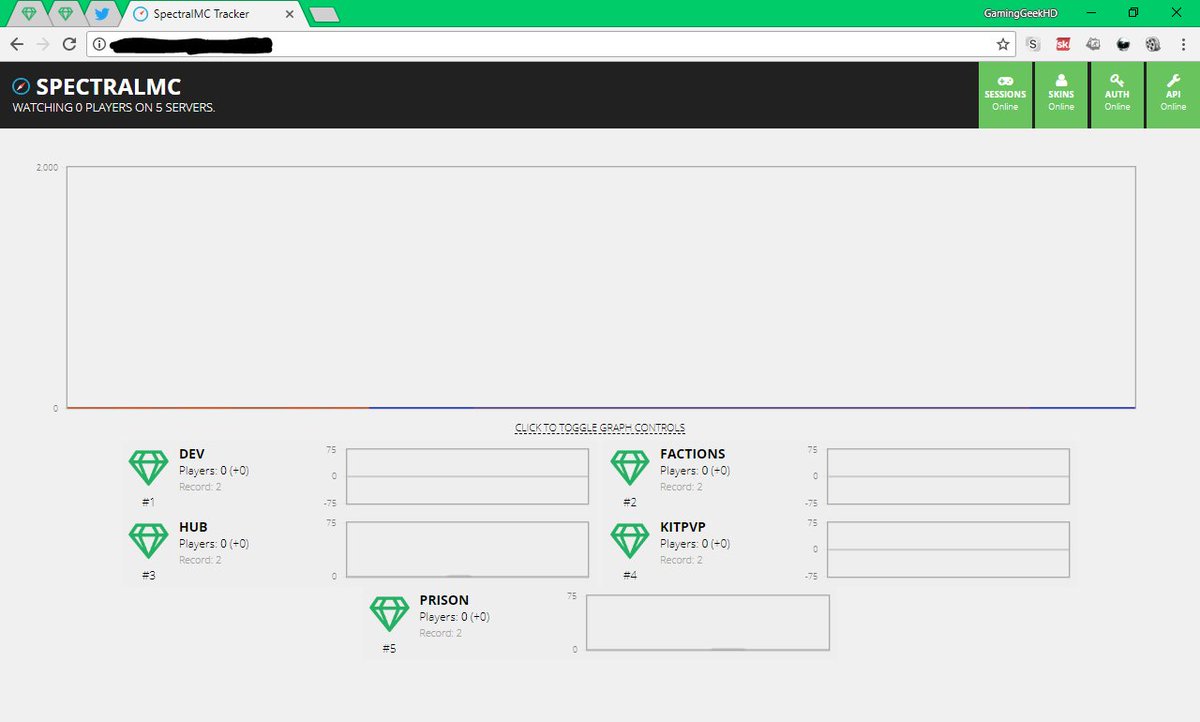Click the KITPVP player history mini graph
This screenshot has height=722, width=1200.
[x=948, y=549]
